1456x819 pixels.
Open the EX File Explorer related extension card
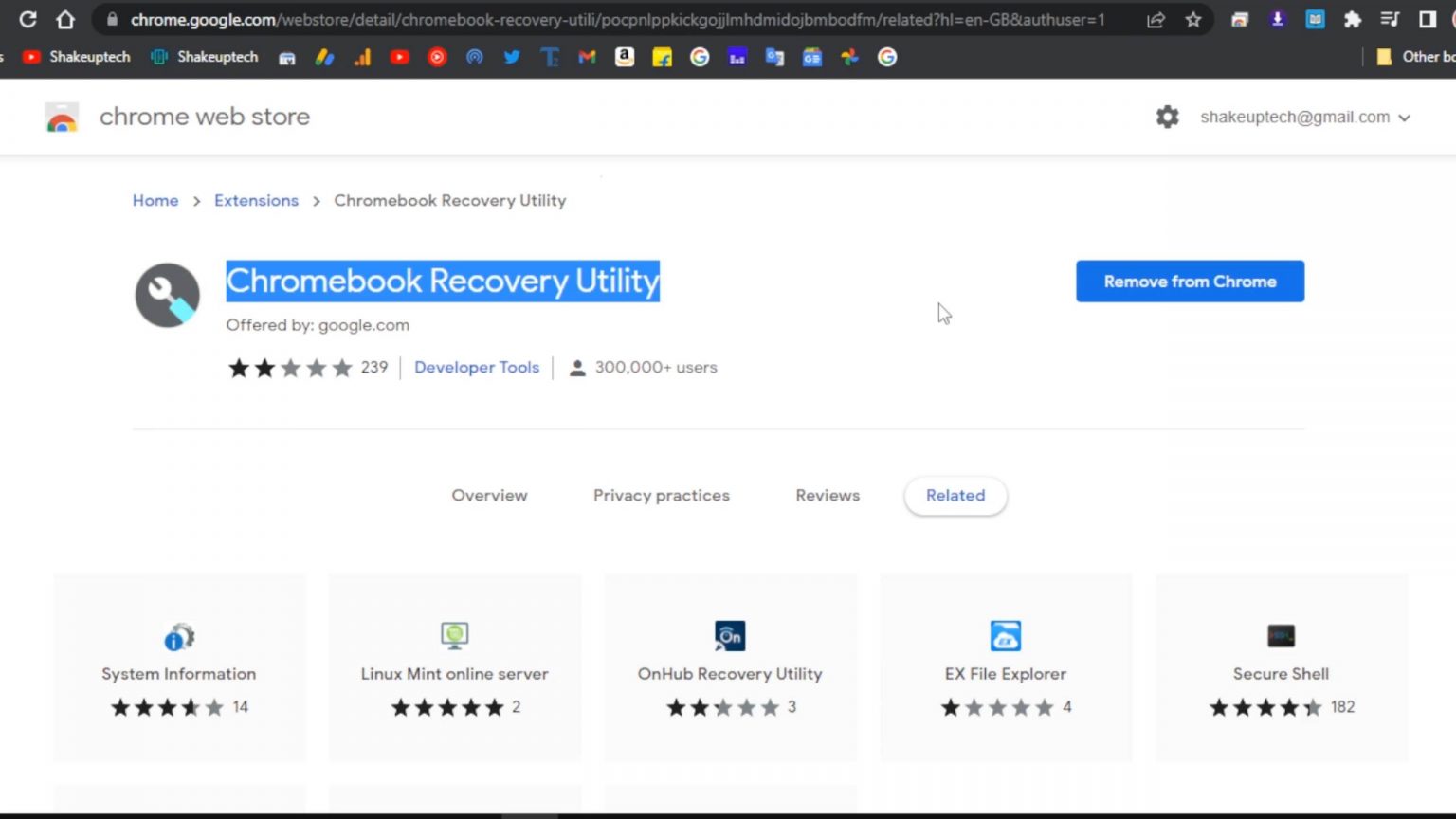coord(1005,664)
